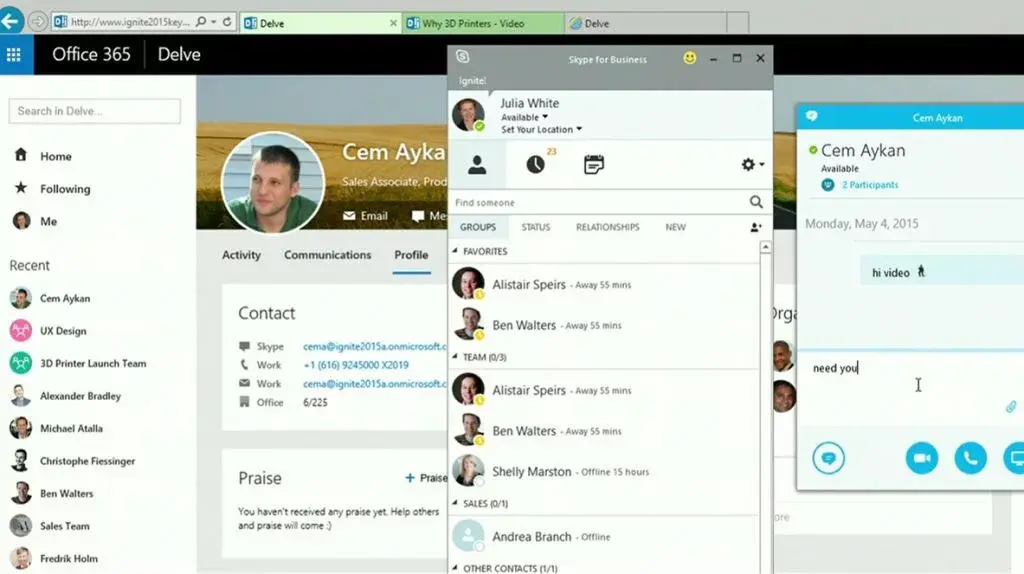Open Julia White's Available status dropdown
The image size is (1024, 574).
click(x=524, y=118)
